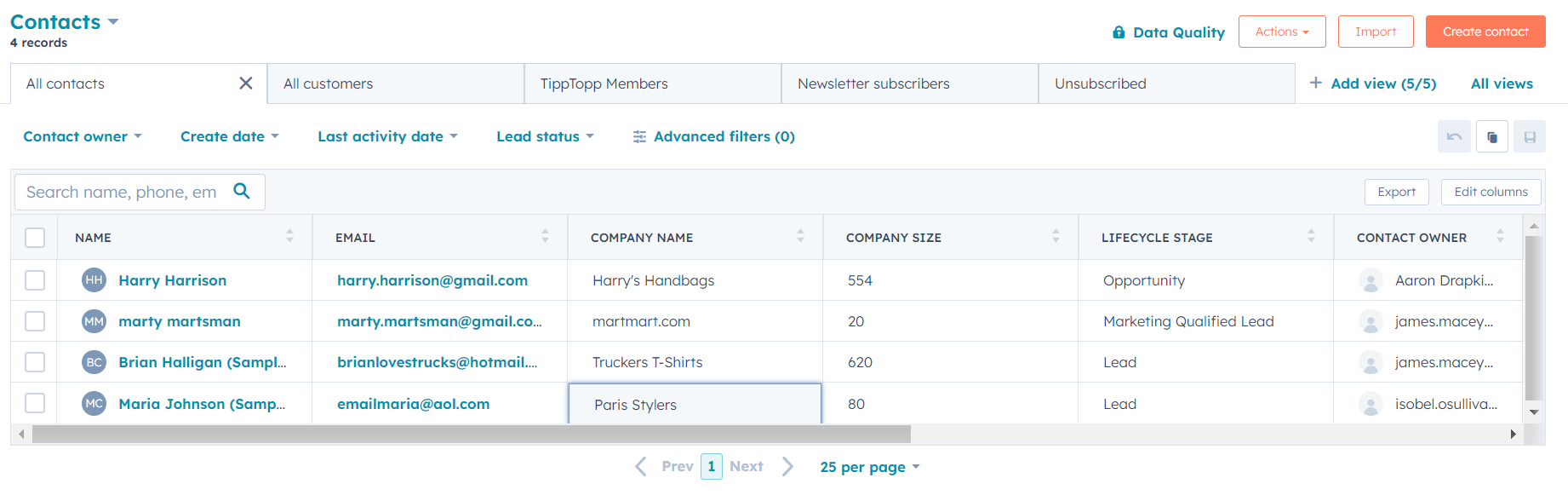Save the current view
This screenshot has width=1568, height=501.
tap(1529, 136)
